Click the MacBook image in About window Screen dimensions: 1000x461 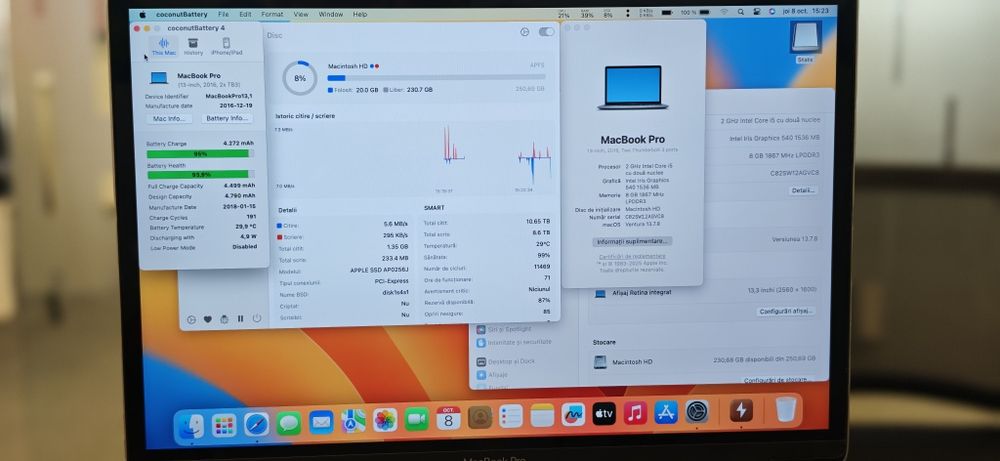(x=633, y=87)
